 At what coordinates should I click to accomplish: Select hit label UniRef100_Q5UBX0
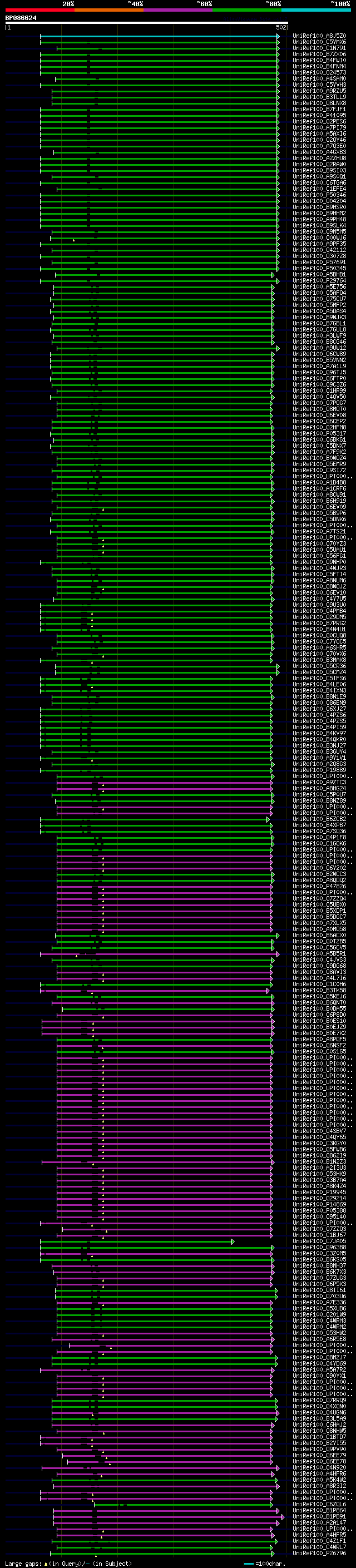tap(319, 904)
